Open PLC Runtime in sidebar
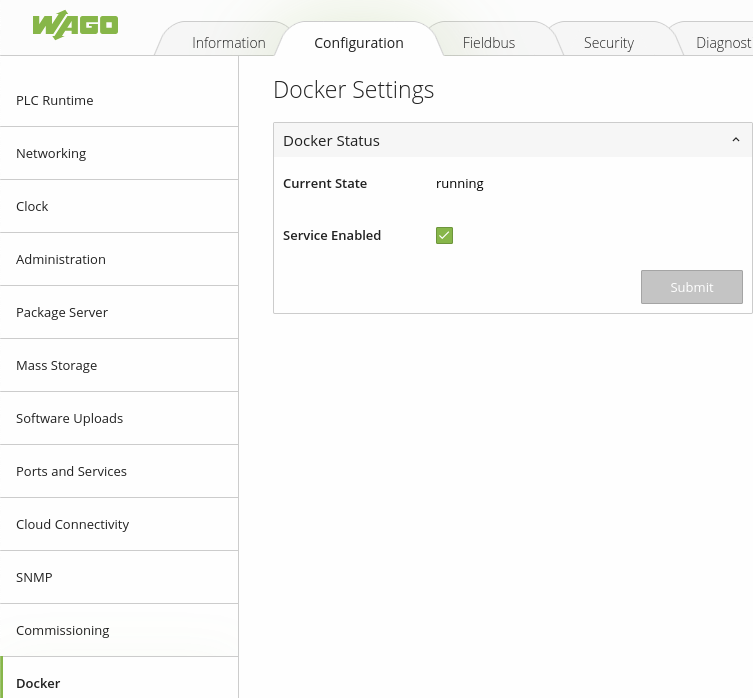 (119, 100)
